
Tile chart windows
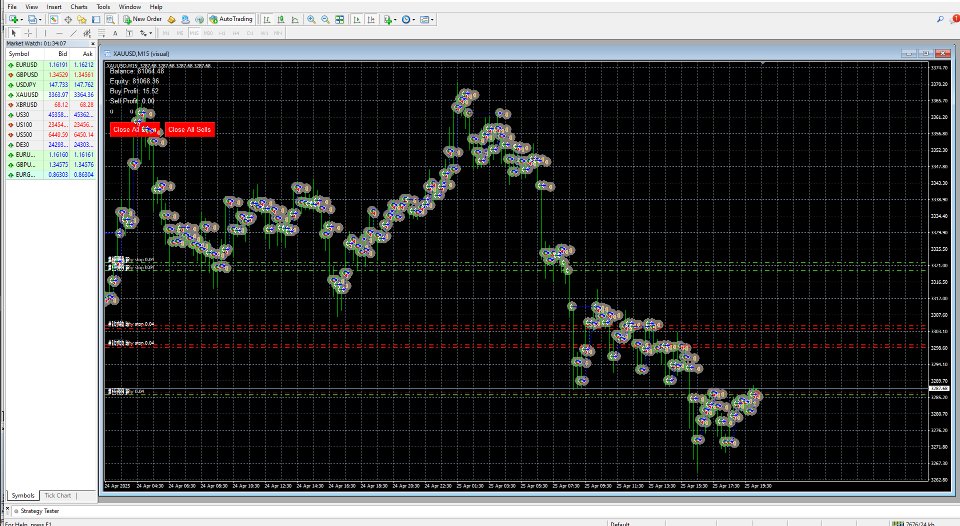pyautogui.click(x=339, y=20)
